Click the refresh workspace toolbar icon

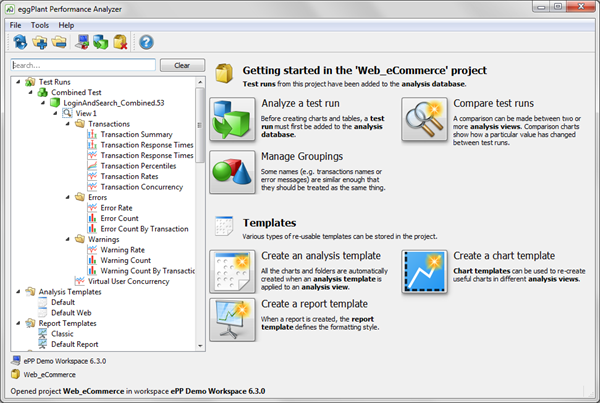[x=20, y=42]
